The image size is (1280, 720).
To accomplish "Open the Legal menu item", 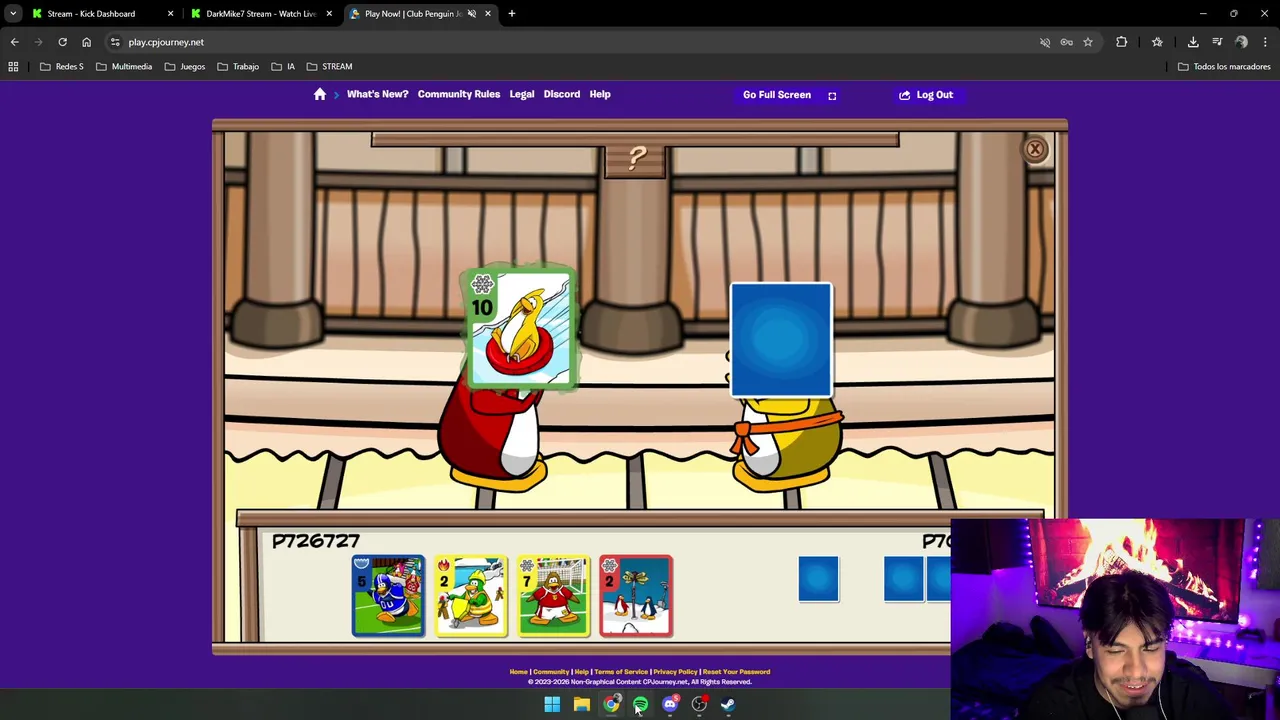I will coord(522,94).
